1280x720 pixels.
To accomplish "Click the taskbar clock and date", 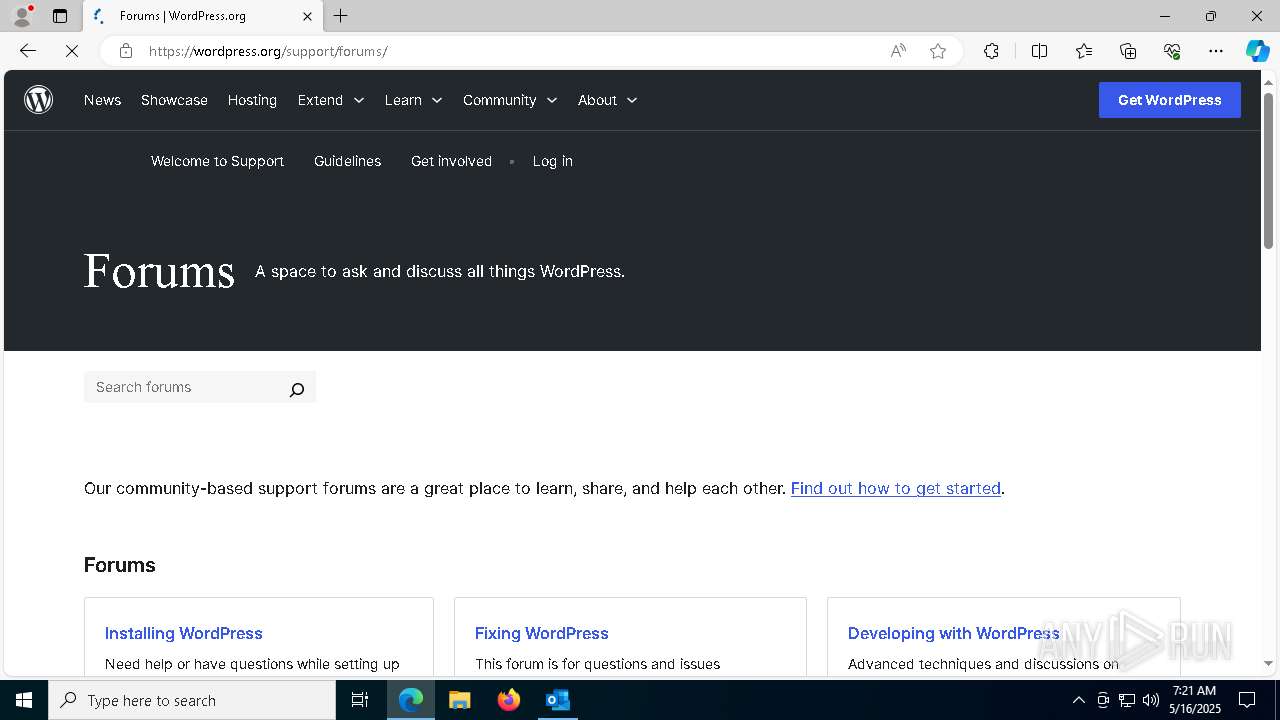I will 1195,700.
